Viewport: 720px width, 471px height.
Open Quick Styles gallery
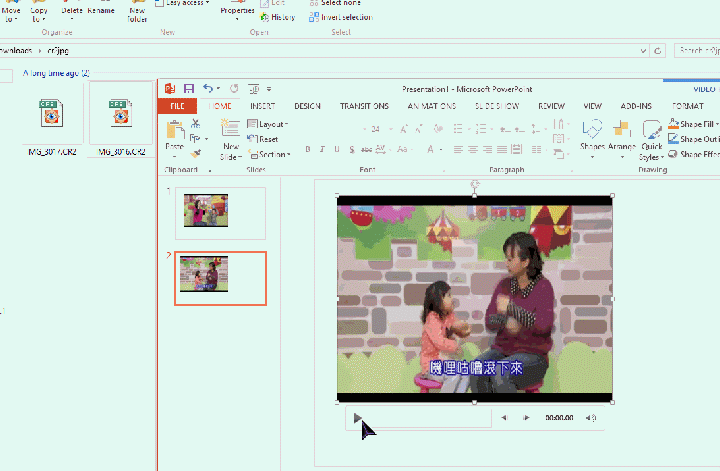click(651, 140)
